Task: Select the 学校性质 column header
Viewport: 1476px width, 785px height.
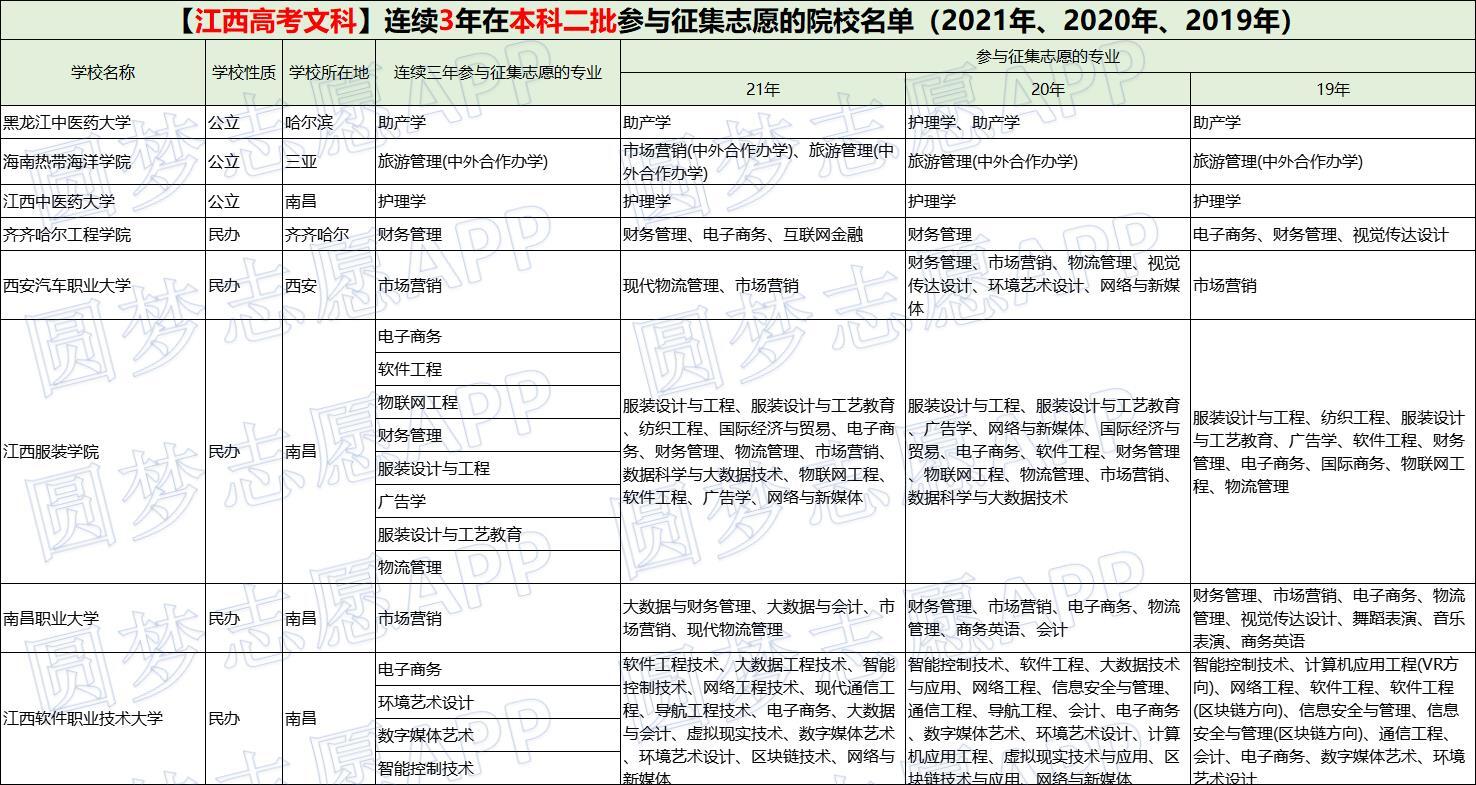Action: [244, 72]
